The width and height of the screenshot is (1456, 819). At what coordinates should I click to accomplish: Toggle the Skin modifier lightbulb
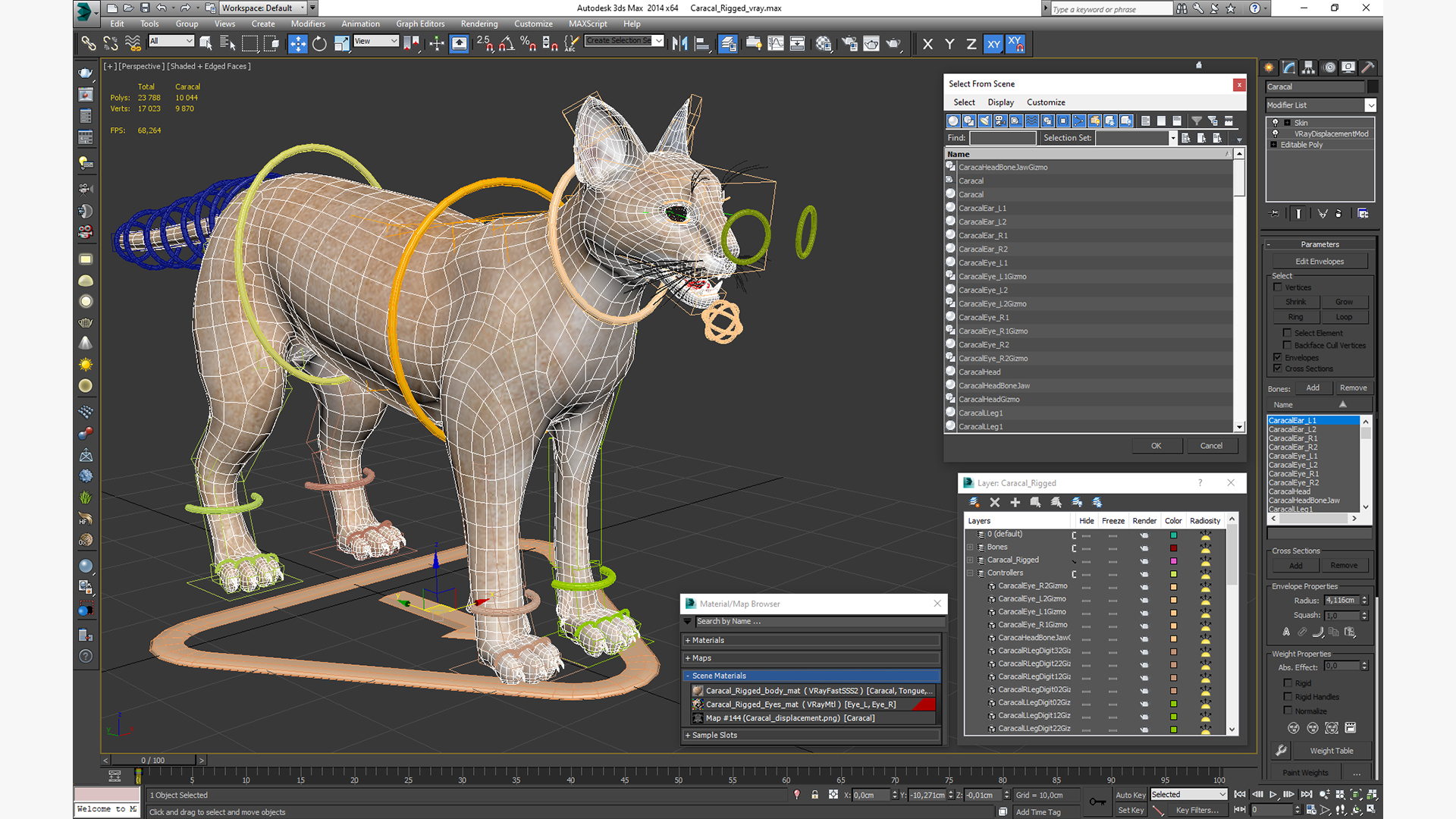[x=1275, y=122]
